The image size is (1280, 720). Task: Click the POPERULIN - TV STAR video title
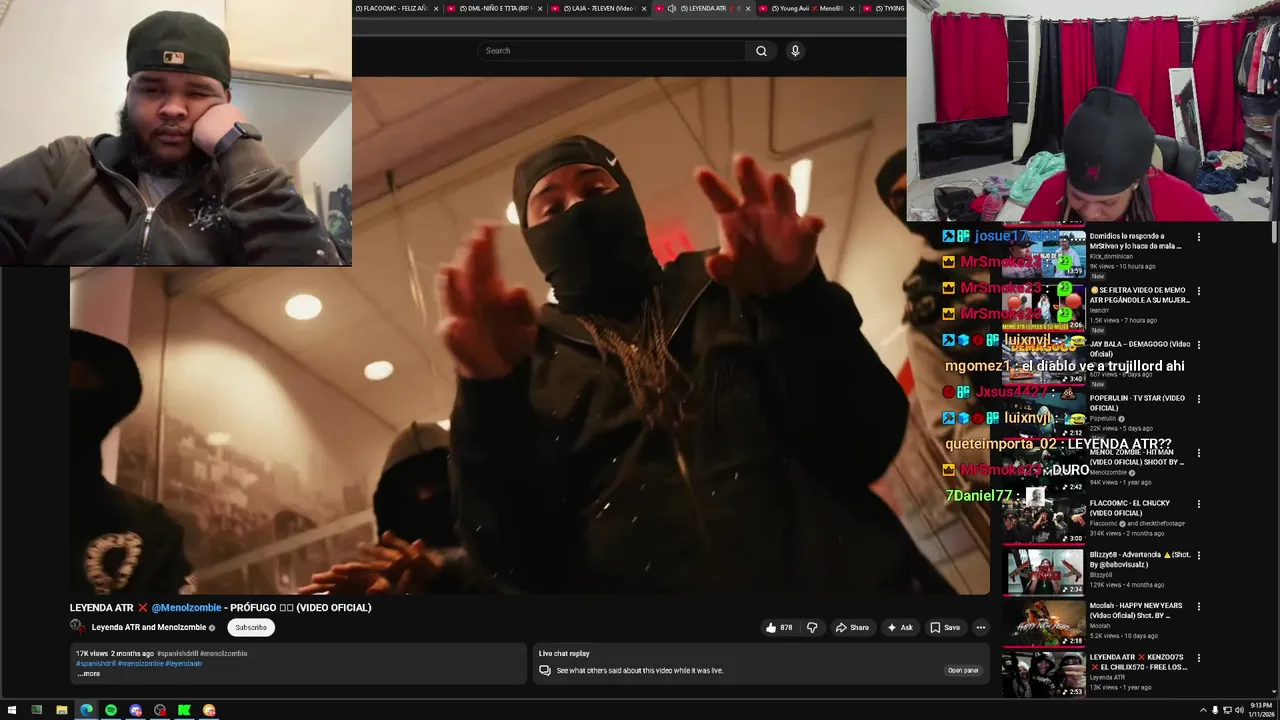1137,403
